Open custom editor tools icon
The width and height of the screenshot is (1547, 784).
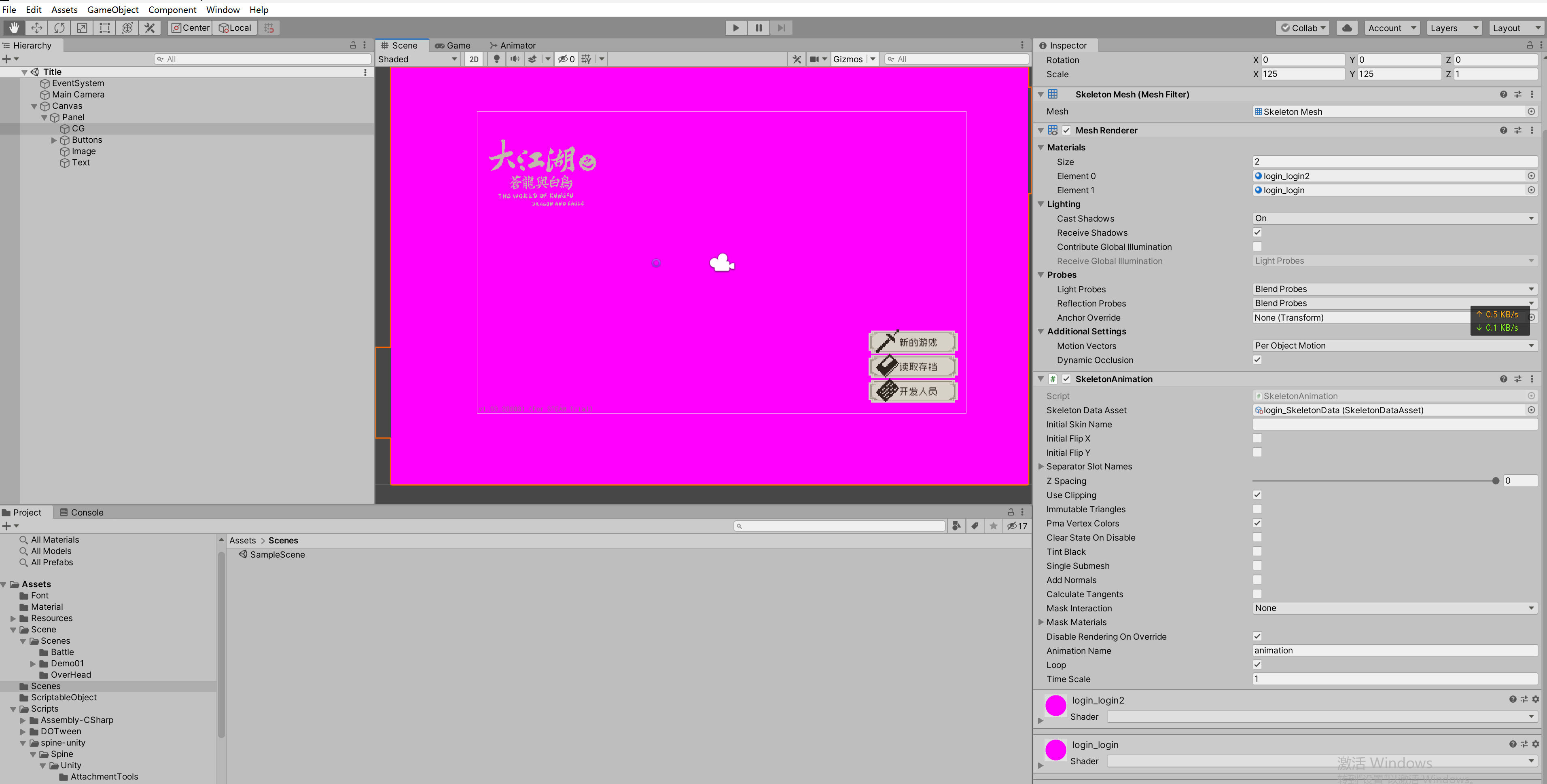(150, 27)
